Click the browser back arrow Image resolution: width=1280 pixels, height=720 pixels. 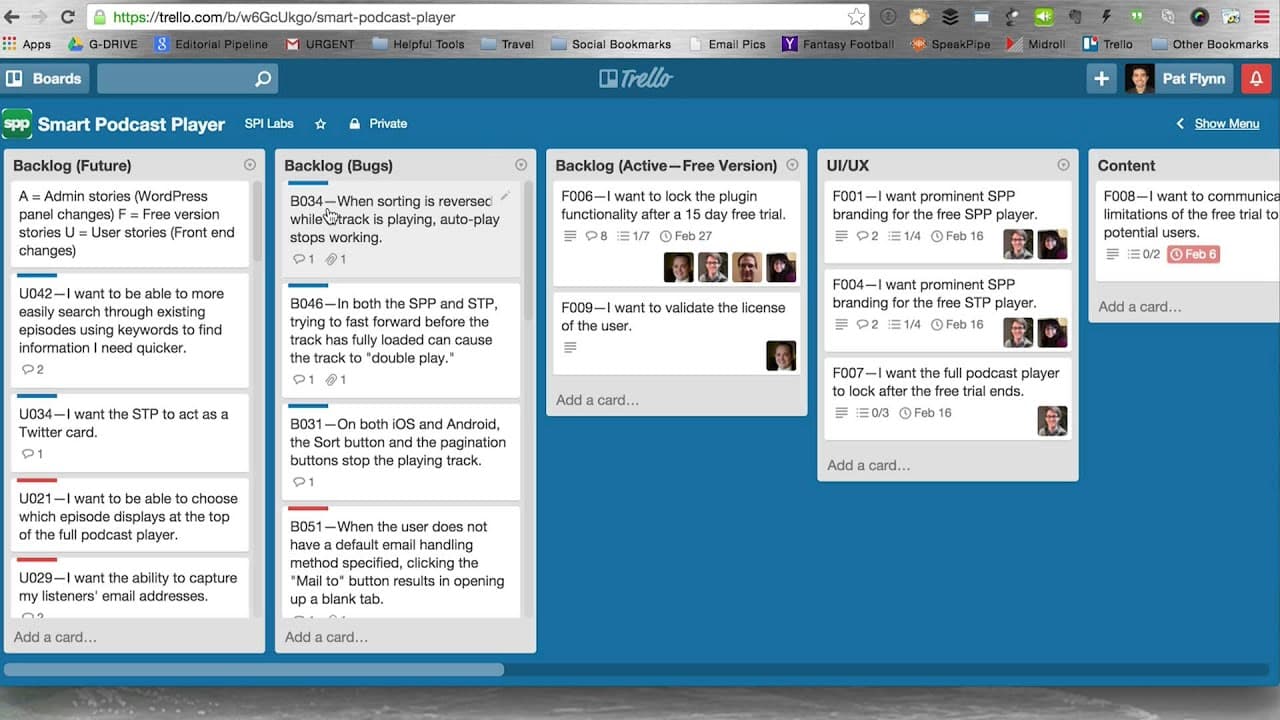point(13,17)
